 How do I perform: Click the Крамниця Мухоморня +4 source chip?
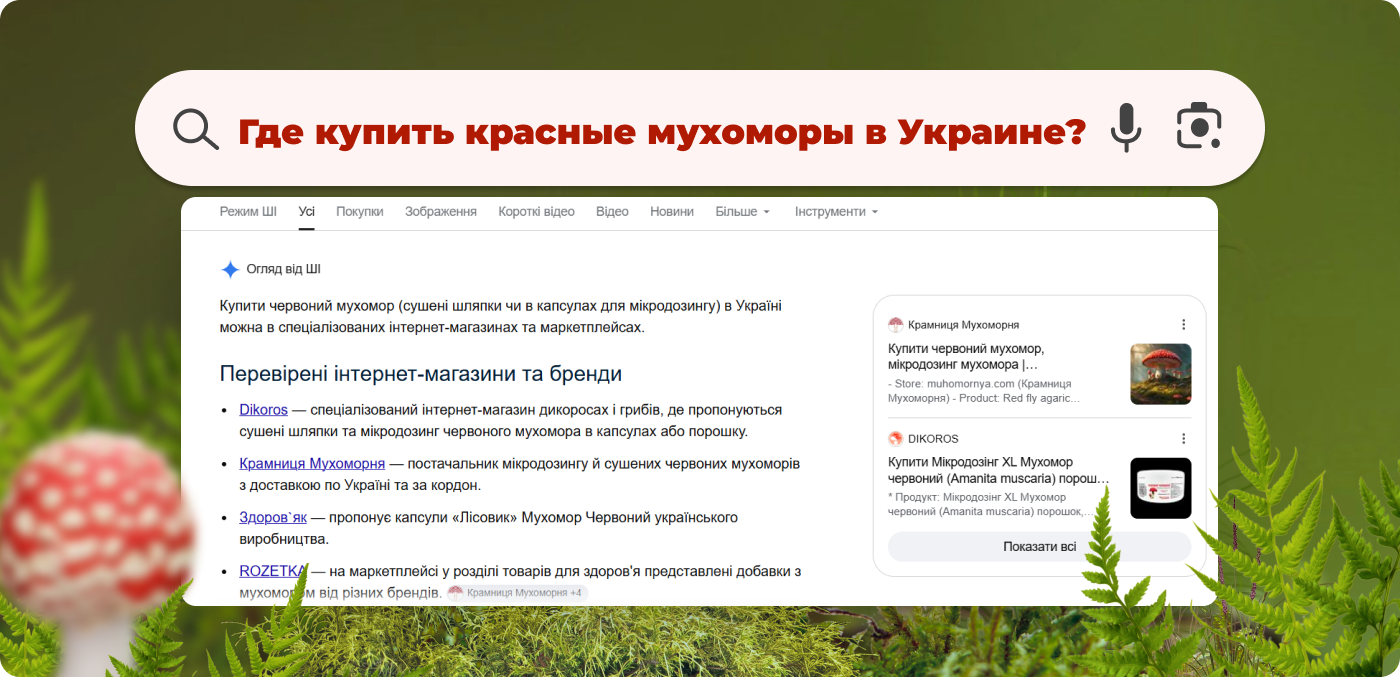pyautogui.click(x=517, y=593)
